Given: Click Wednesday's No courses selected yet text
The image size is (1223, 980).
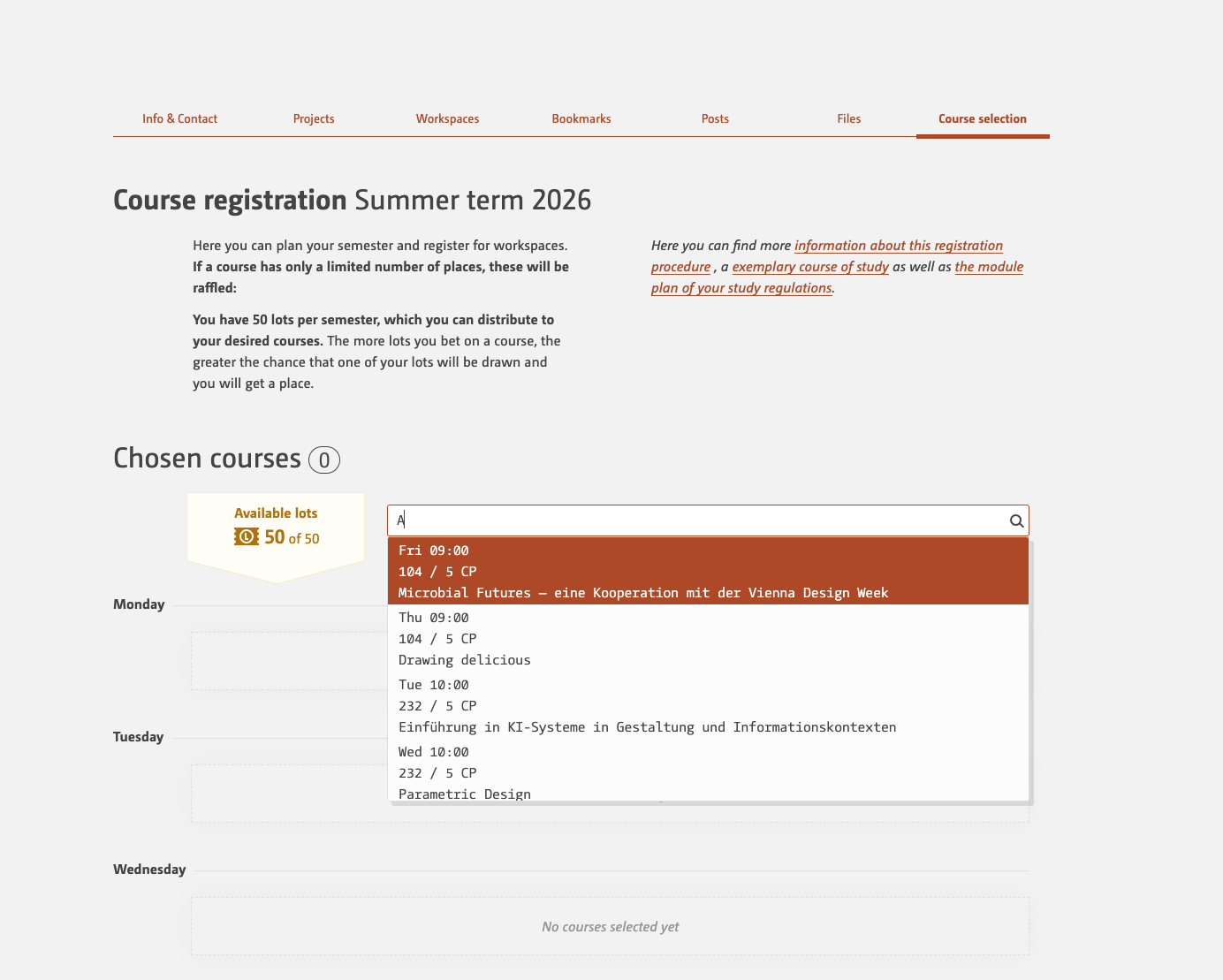Looking at the screenshot, I should [x=611, y=927].
